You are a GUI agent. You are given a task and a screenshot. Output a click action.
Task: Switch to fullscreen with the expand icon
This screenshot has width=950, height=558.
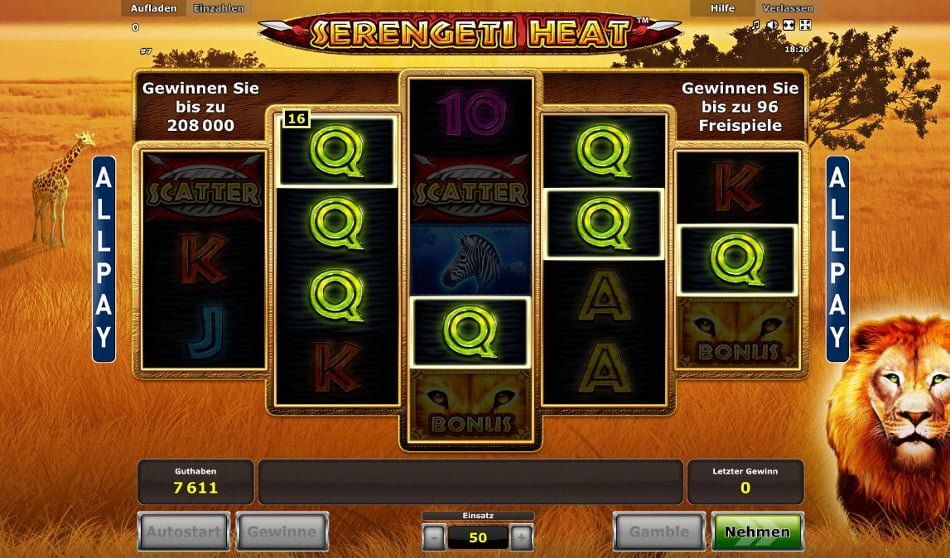(x=805, y=25)
